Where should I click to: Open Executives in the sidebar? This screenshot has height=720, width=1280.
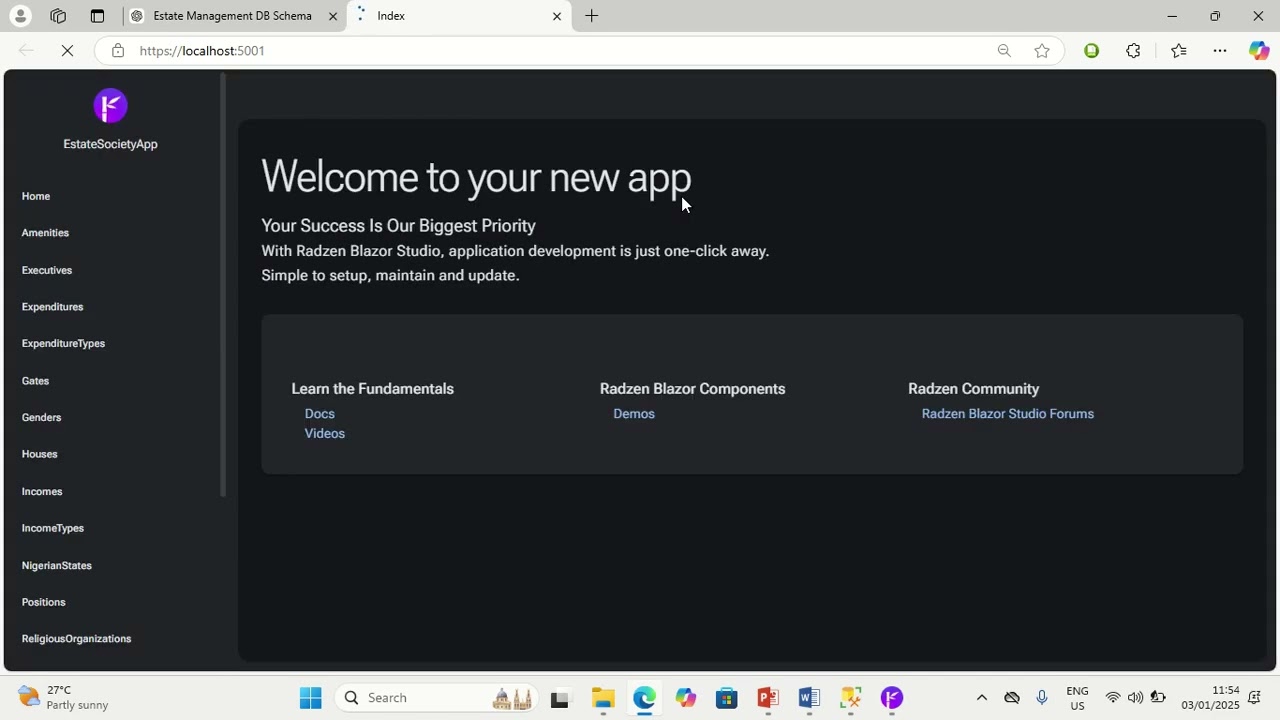(x=47, y=270)
